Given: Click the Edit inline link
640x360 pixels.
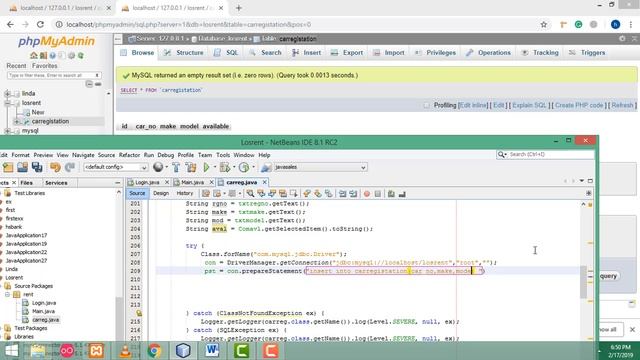Looking at the screenshot, I should 473,105.
